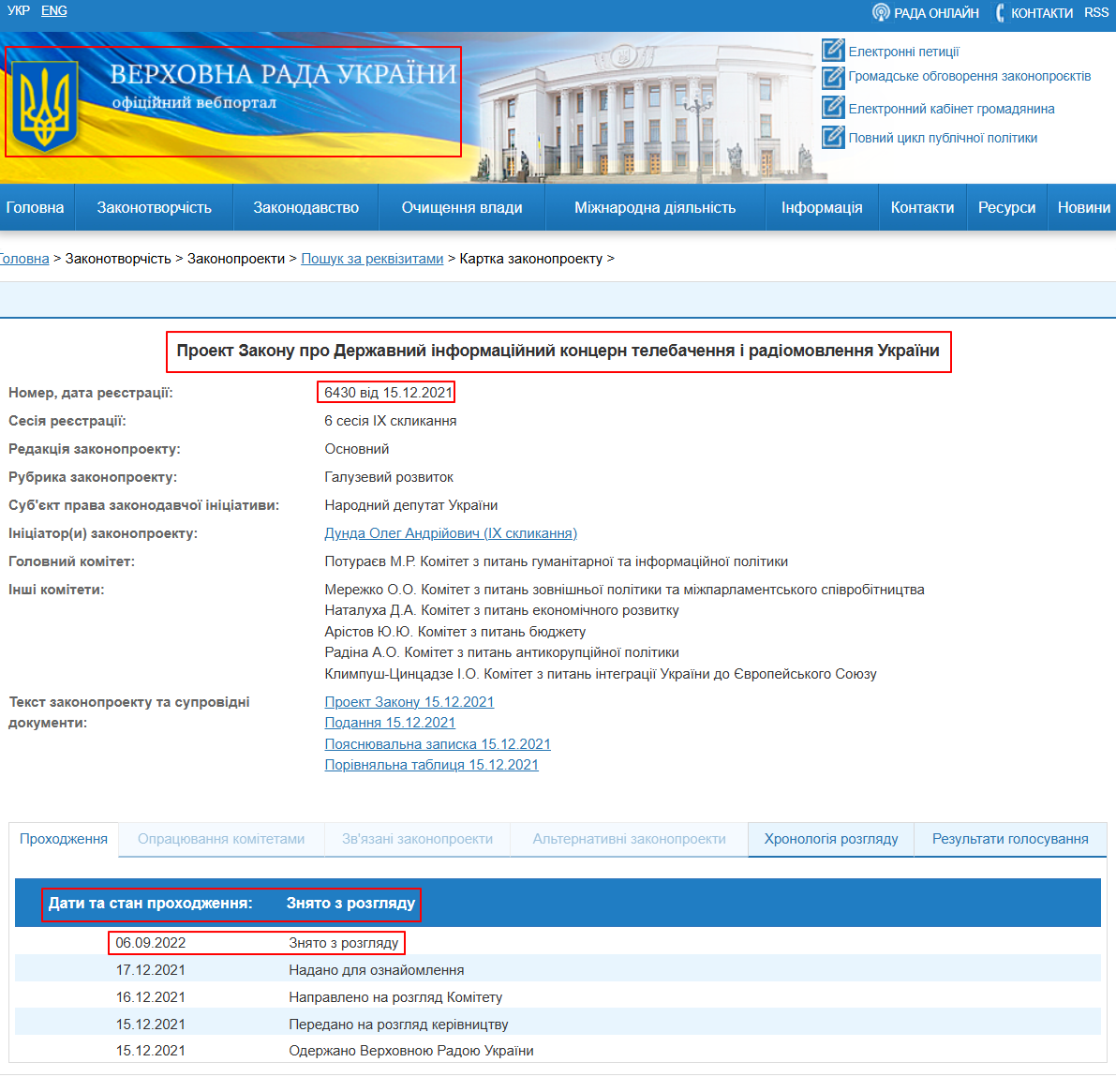Open the Міжнародна діяльність menu

pyautogui.click(x=655, y=207)
